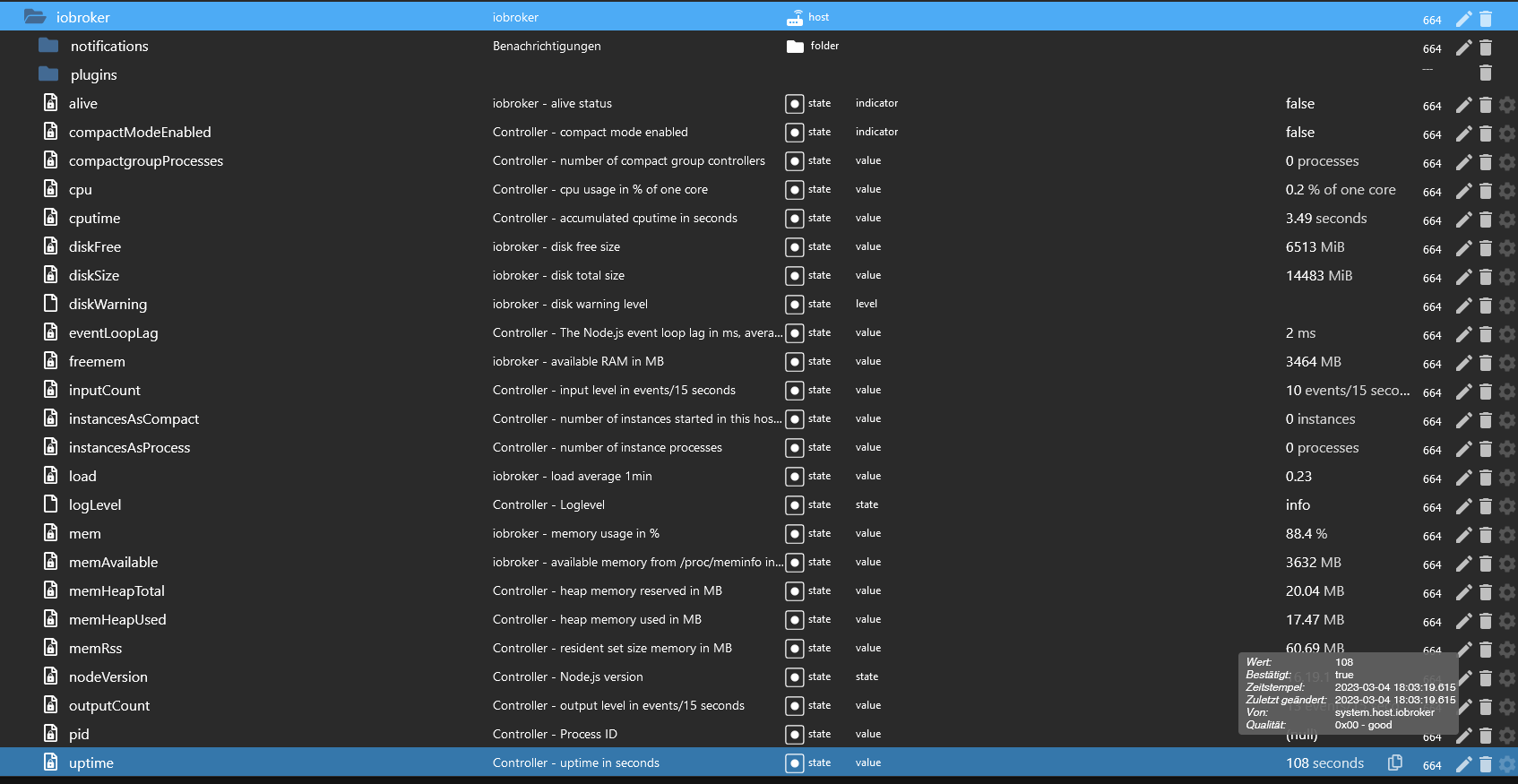Expand the notifications folder

48,45
